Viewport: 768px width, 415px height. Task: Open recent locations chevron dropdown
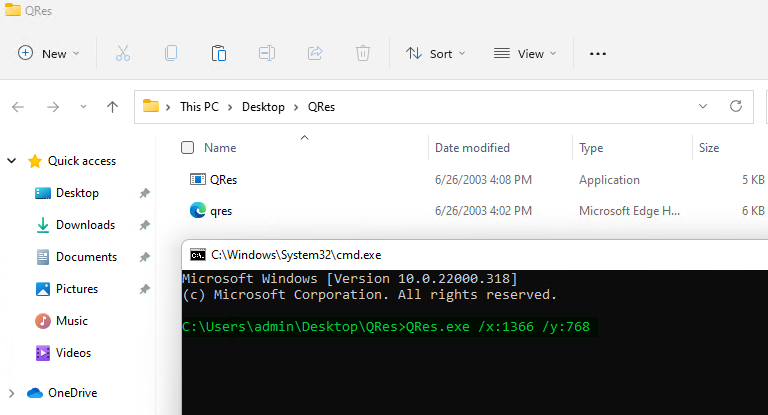click(83, 106)
